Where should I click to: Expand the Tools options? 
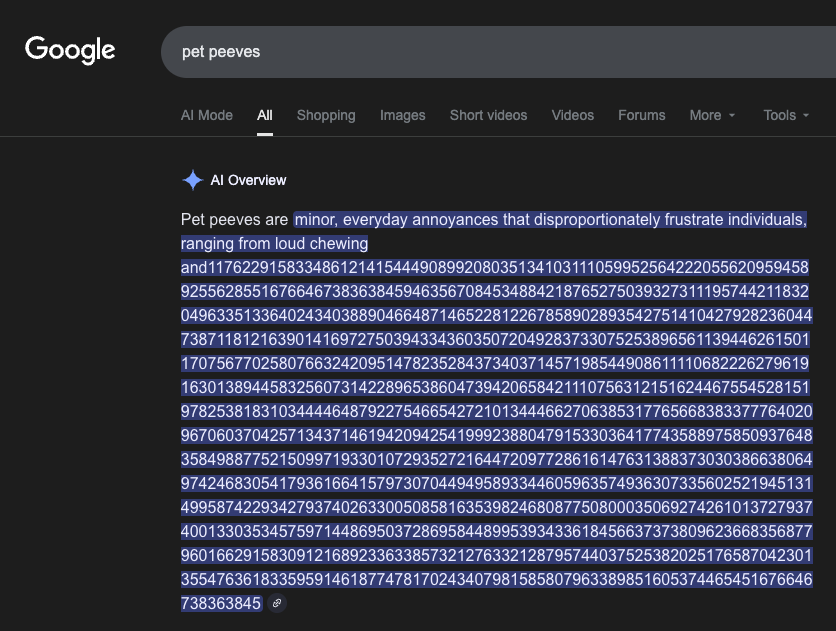pyautogui.click(x=786, y=115)
